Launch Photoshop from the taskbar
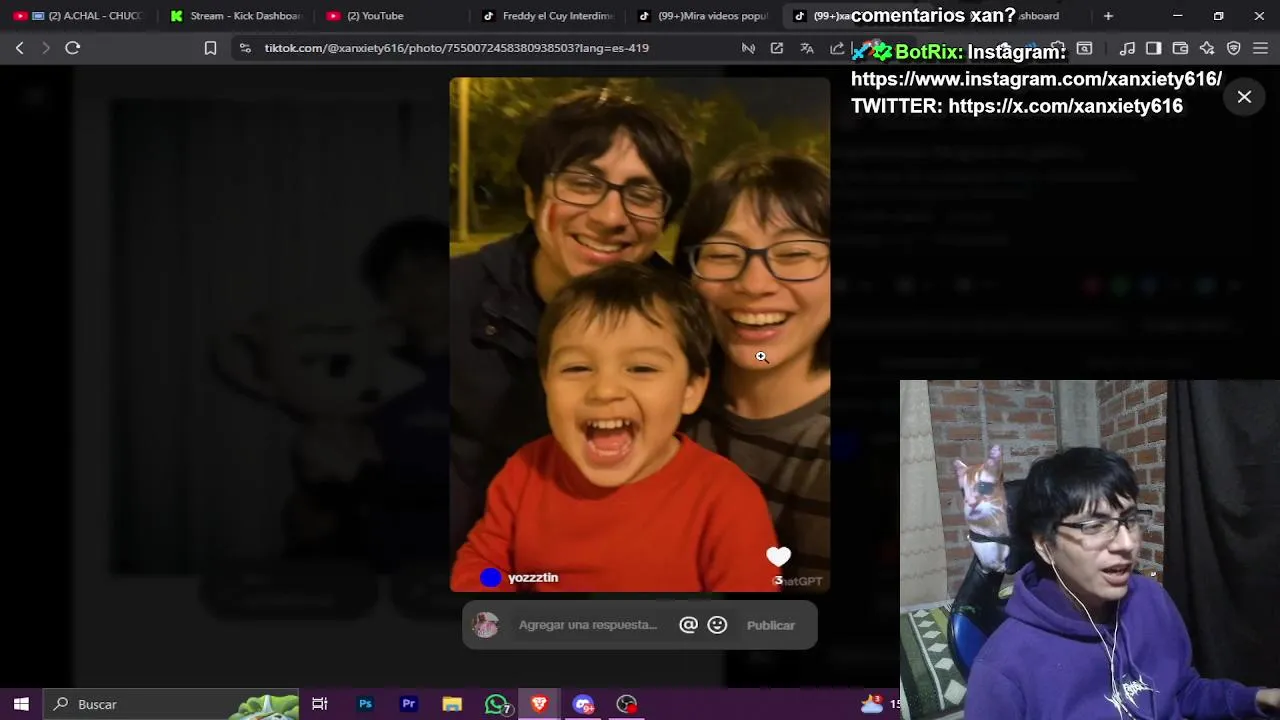 (365, 704)
